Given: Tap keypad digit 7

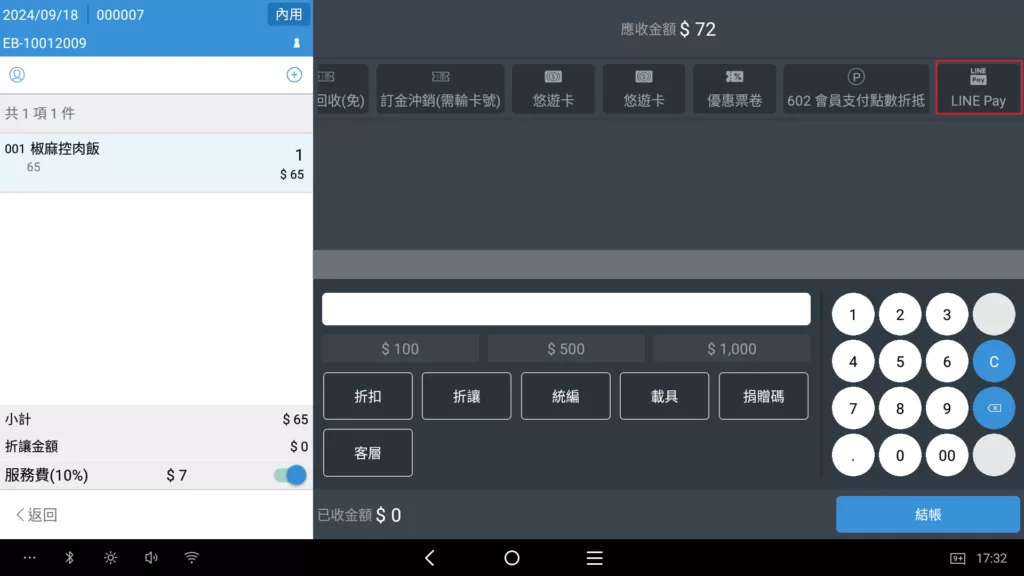Looking at the screenshot, I should click(x=853, y=408).
